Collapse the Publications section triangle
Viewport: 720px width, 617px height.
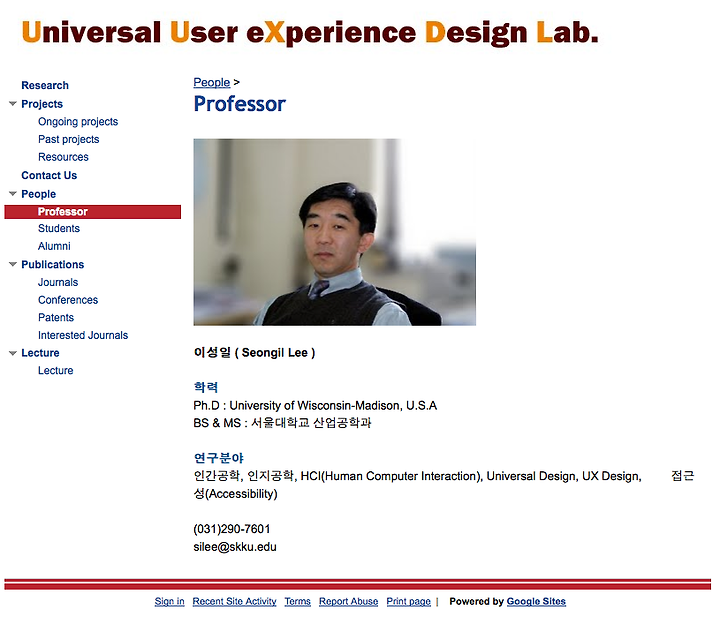13,265
